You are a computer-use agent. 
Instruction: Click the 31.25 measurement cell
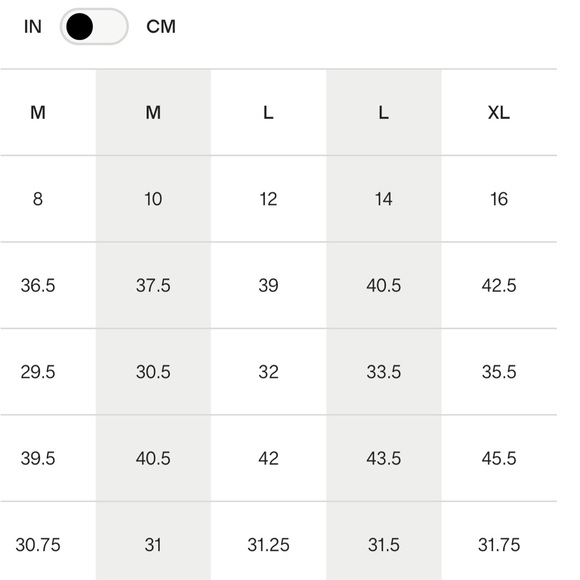point(269,544)
